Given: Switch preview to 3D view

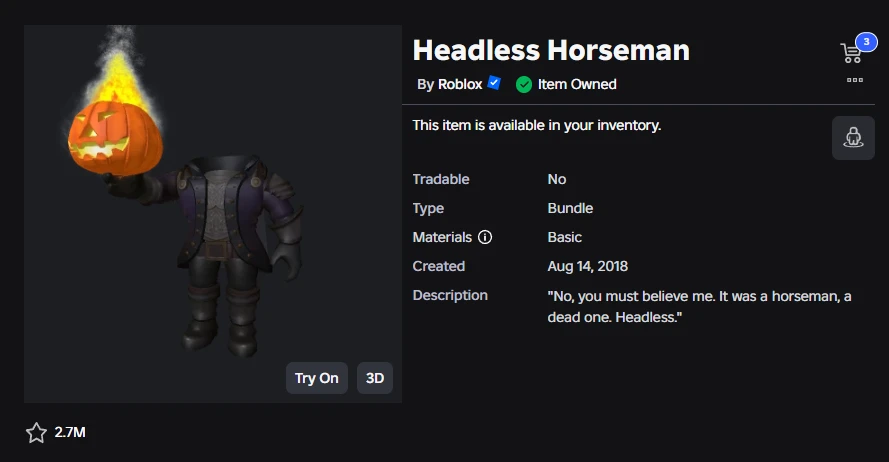Looking at the screenshot, I should click(375, 378).
